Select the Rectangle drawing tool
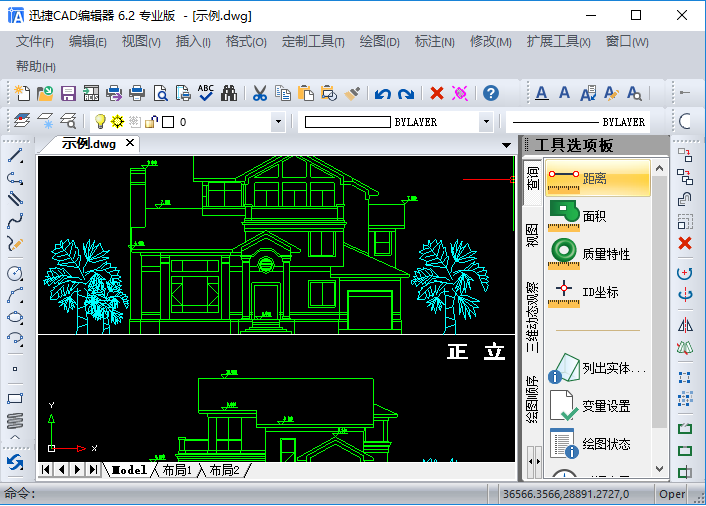 pyautogui.click(x=15, y=398)
